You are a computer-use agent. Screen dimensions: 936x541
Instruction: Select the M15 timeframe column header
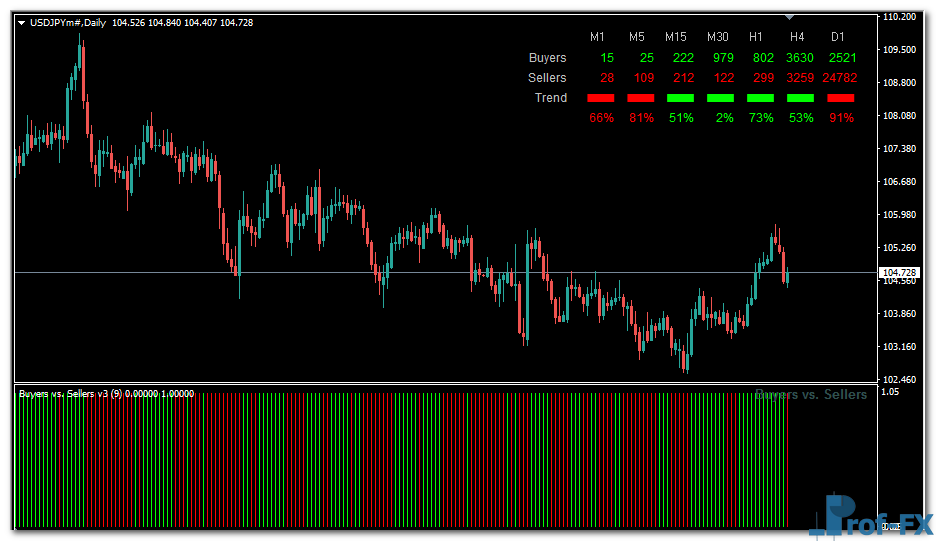(676, 37)
